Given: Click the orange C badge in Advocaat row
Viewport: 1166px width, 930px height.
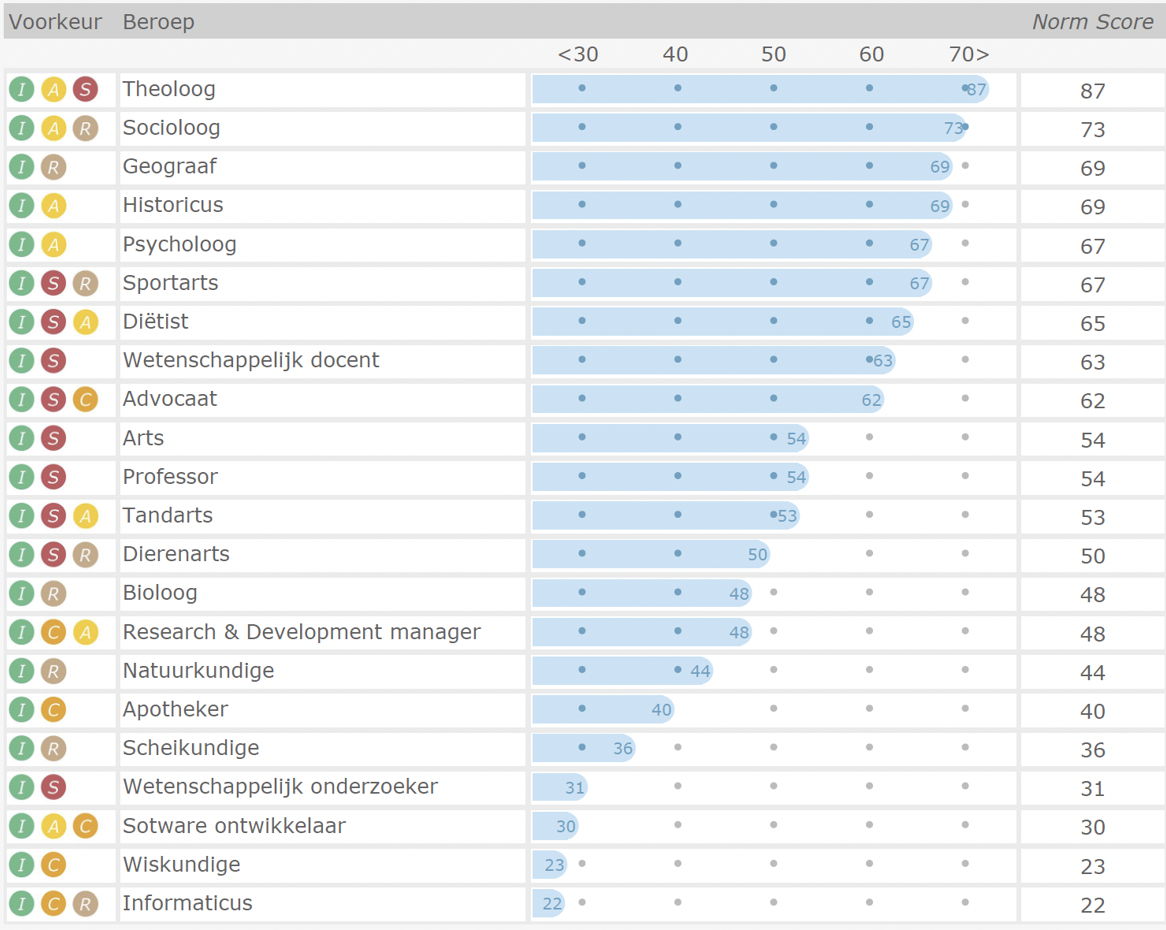Looking at the screenshot, I should point(85,400).
